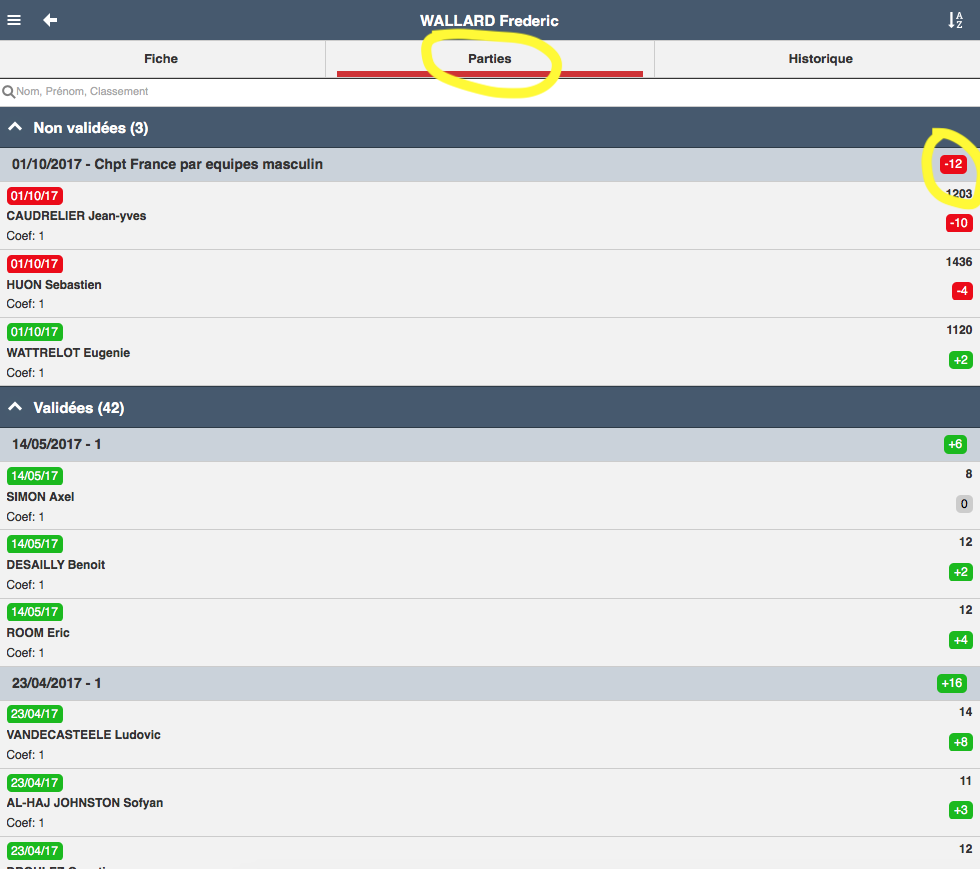Go back with the left arrow
This screenshot has width=980, height=869.
tap(50, 20)
